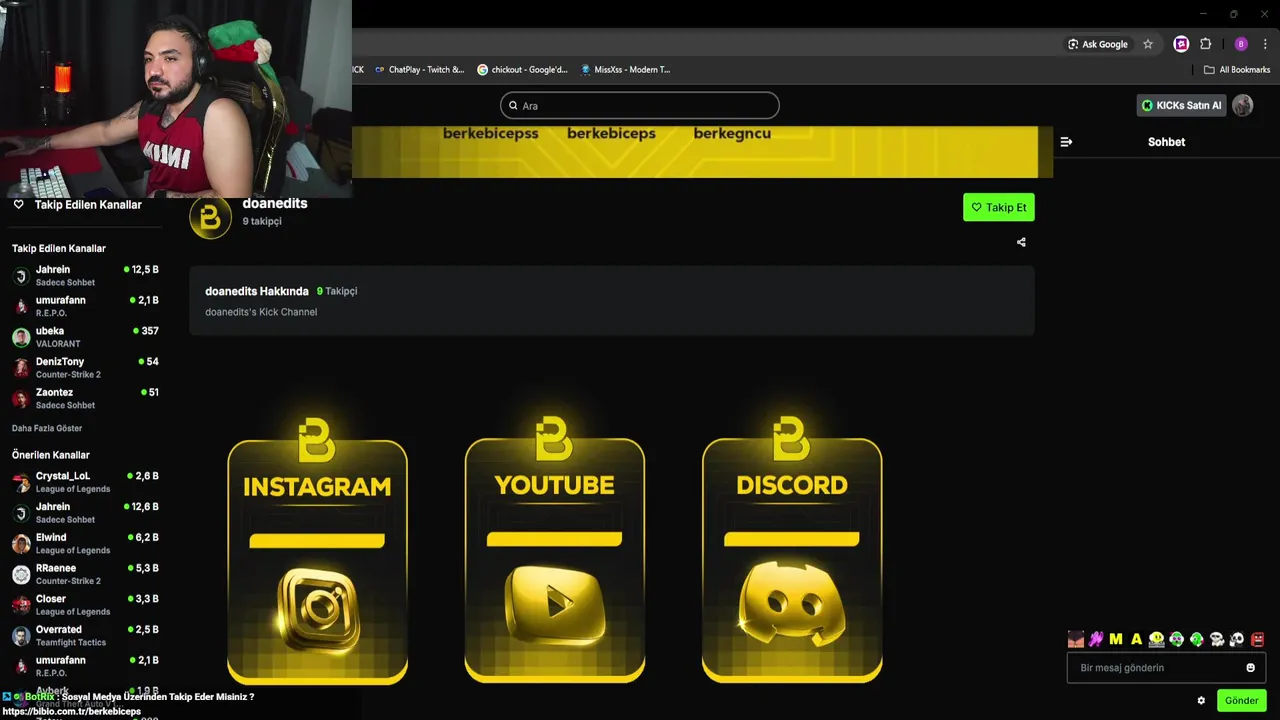Open chat settings gear icon
Screen dimensions: 1280x720
click(1201, 700)
